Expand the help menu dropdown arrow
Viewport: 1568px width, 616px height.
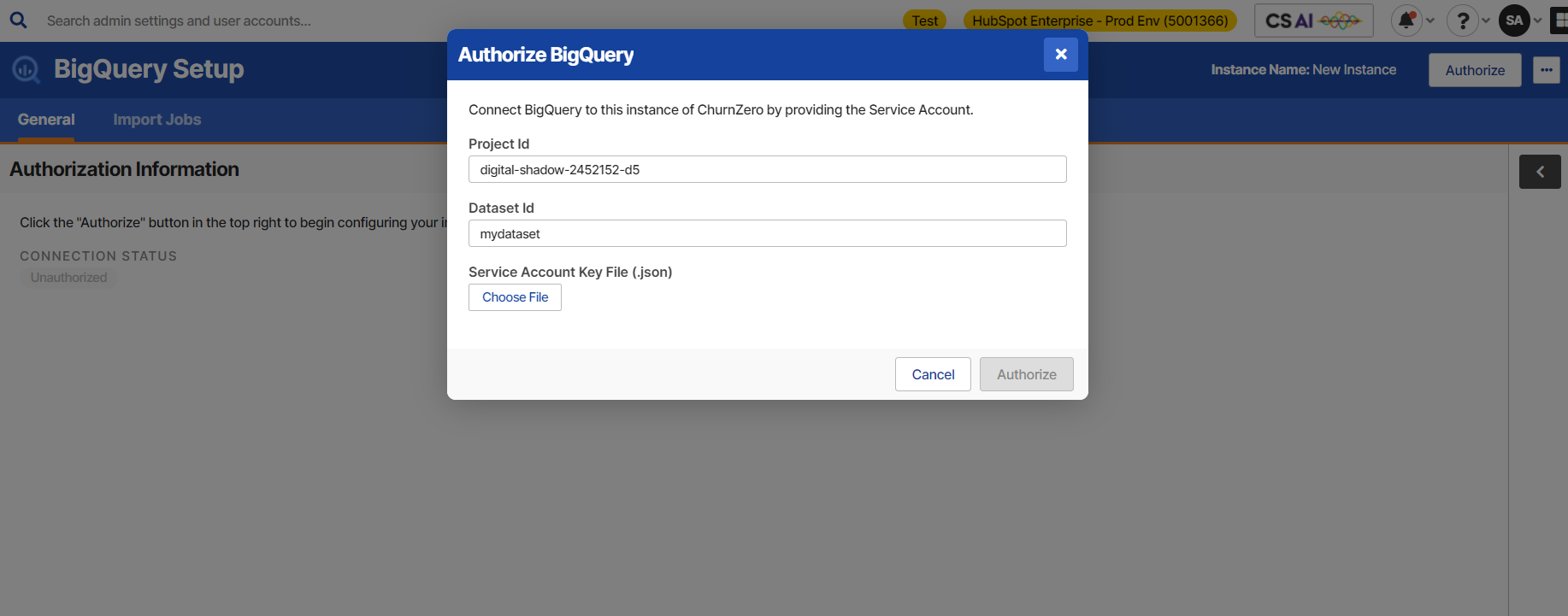click(1485, 21)
